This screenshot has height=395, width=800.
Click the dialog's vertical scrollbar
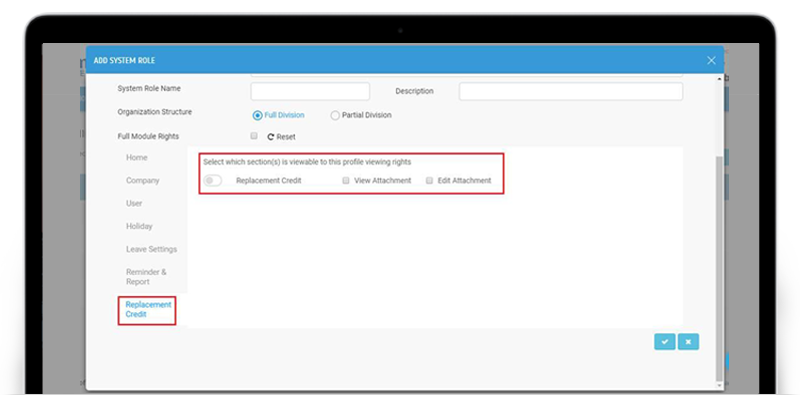719,268
